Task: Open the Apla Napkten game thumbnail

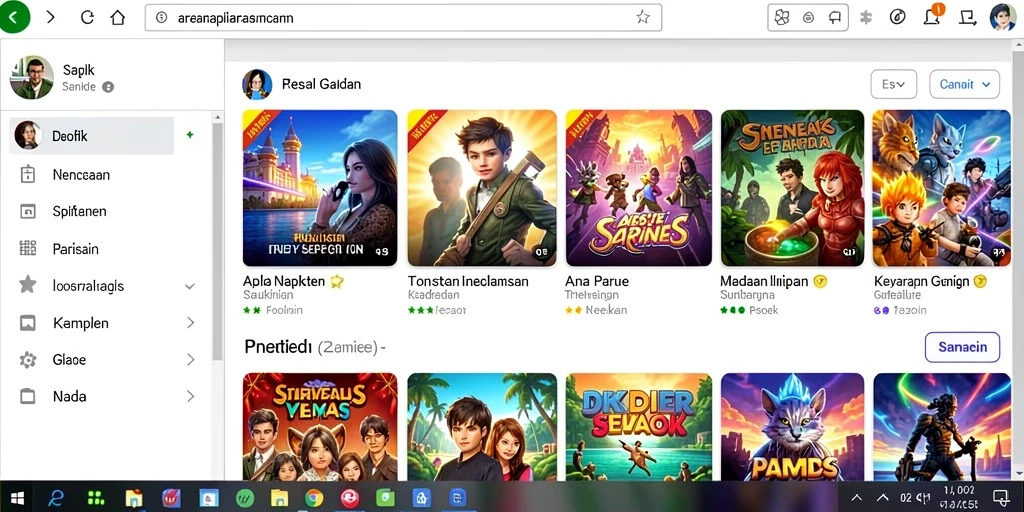Action: 320,188
